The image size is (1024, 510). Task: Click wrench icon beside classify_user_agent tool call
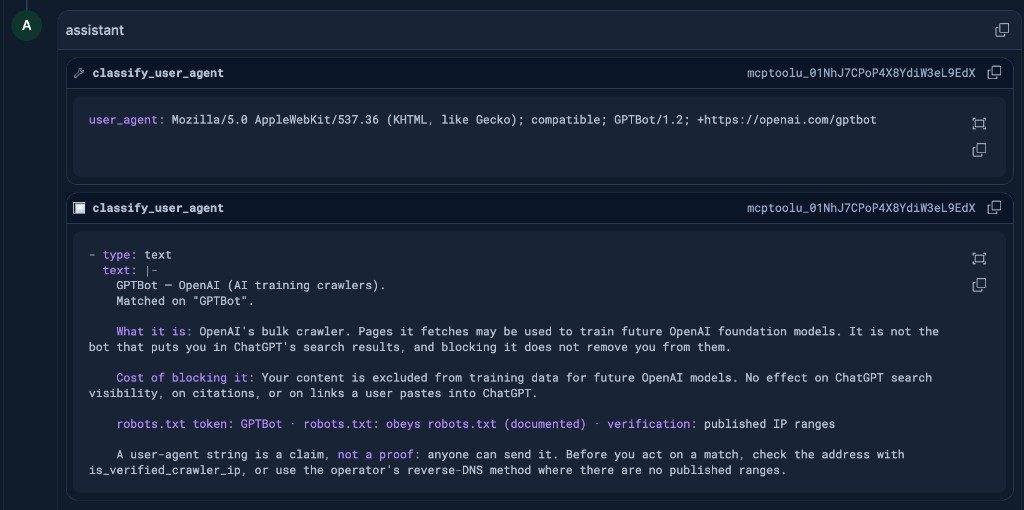click(x=79, y=73)
